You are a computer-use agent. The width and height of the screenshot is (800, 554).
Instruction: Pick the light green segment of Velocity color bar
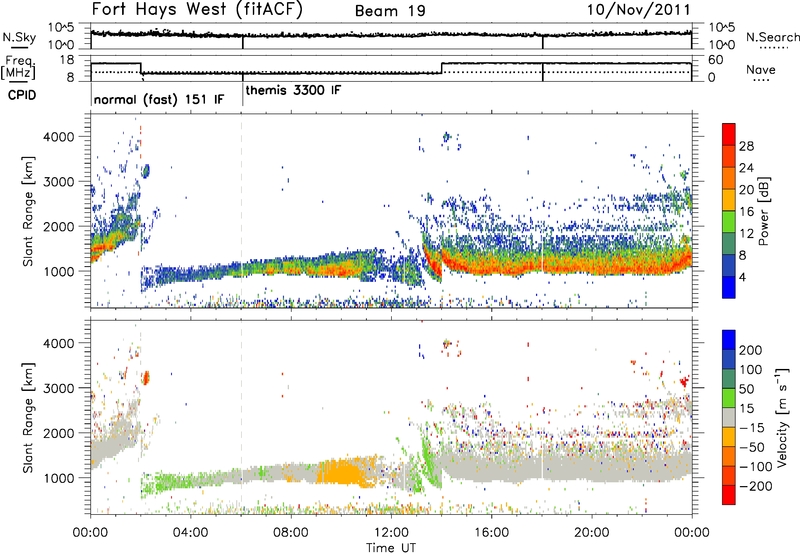tap(729, 397)
